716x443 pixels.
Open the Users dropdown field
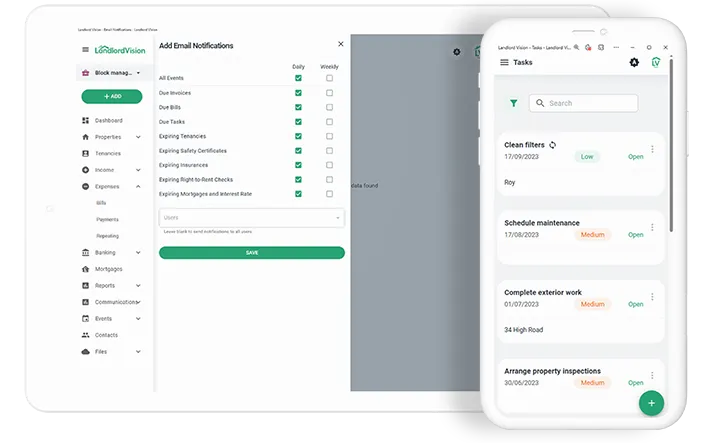point(252,218)
